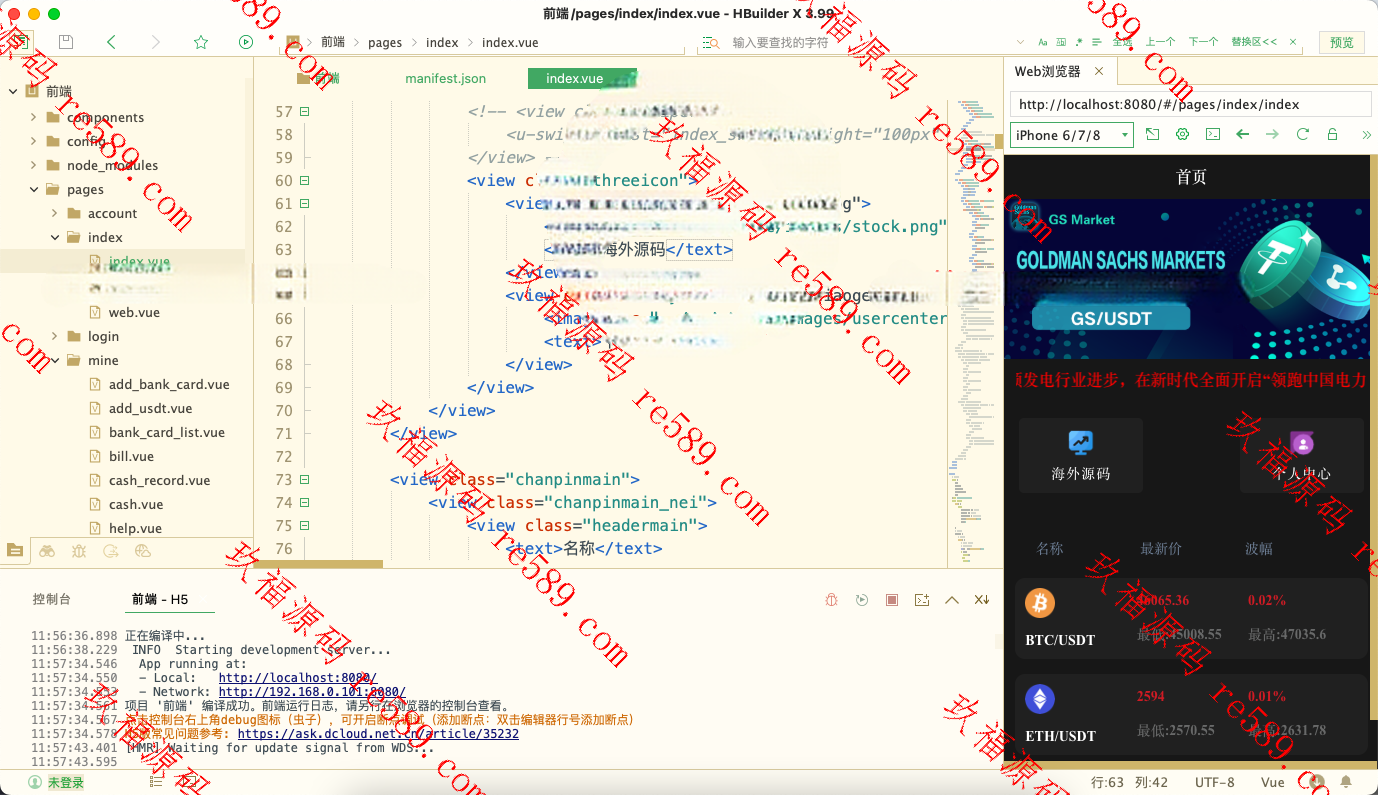Collapse the pages folder
The image size is (1378, 795).
point(33,189)
